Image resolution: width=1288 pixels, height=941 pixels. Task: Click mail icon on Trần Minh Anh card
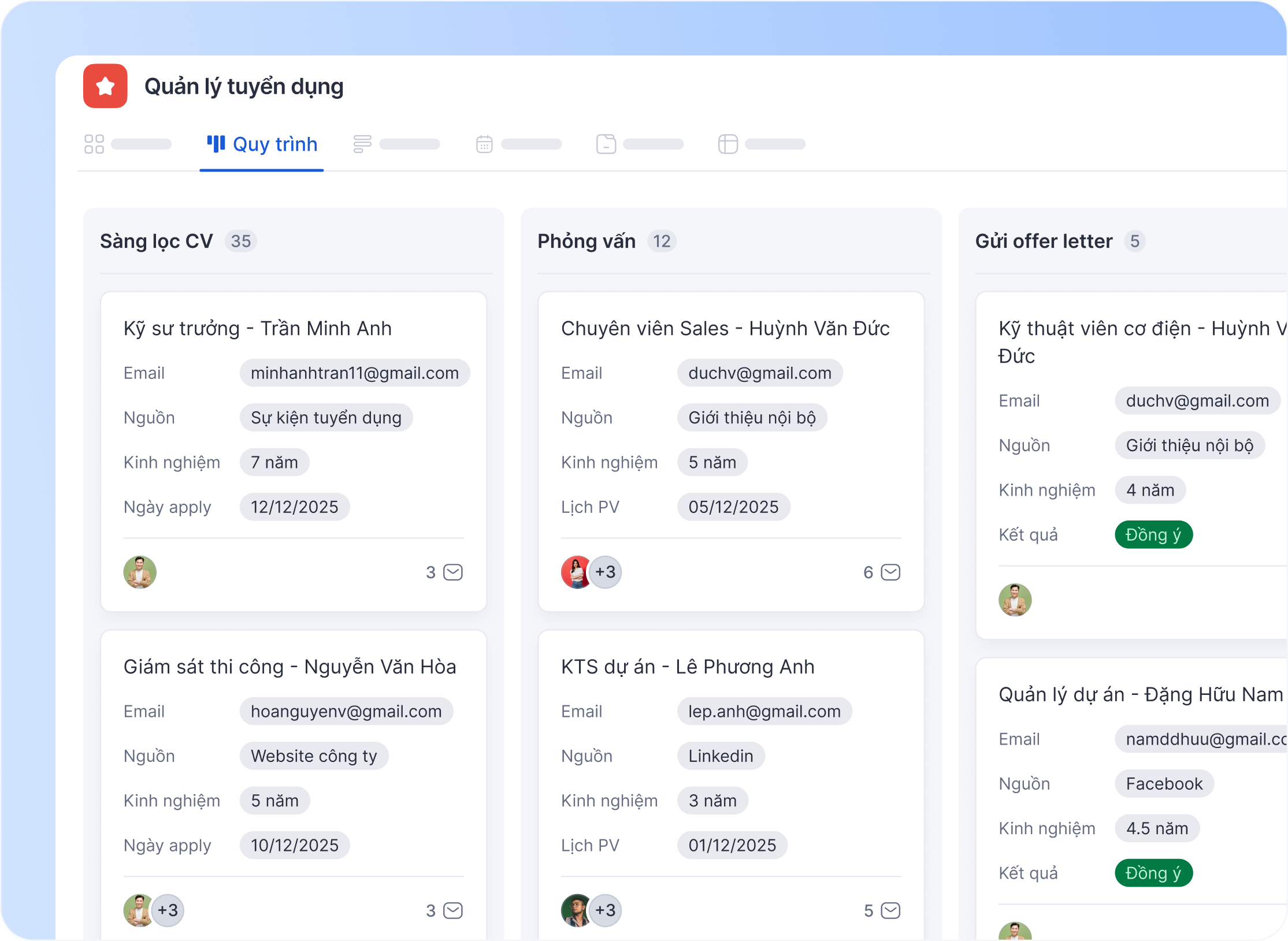453,572
